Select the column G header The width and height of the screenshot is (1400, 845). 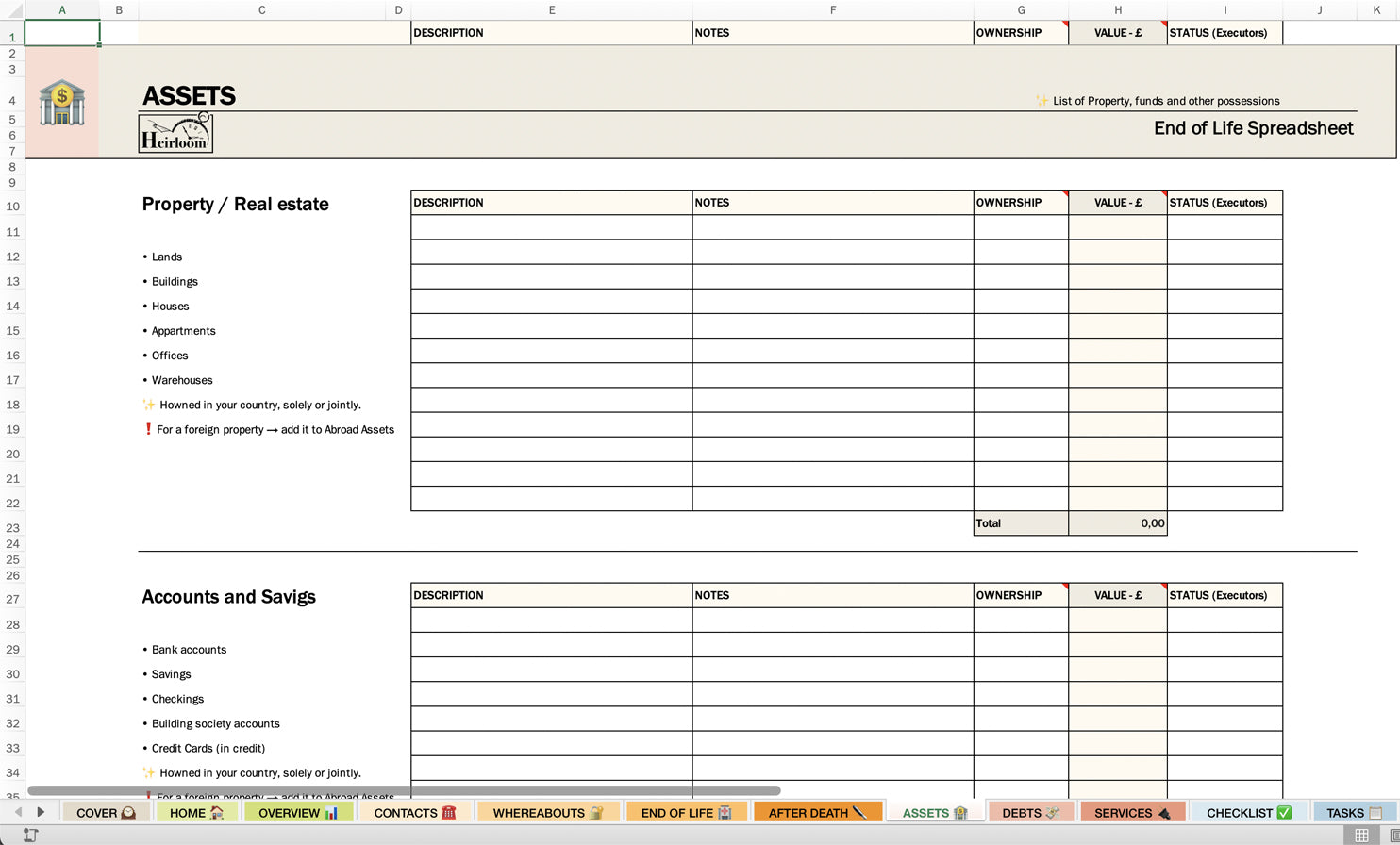[x=1021, y=9]
